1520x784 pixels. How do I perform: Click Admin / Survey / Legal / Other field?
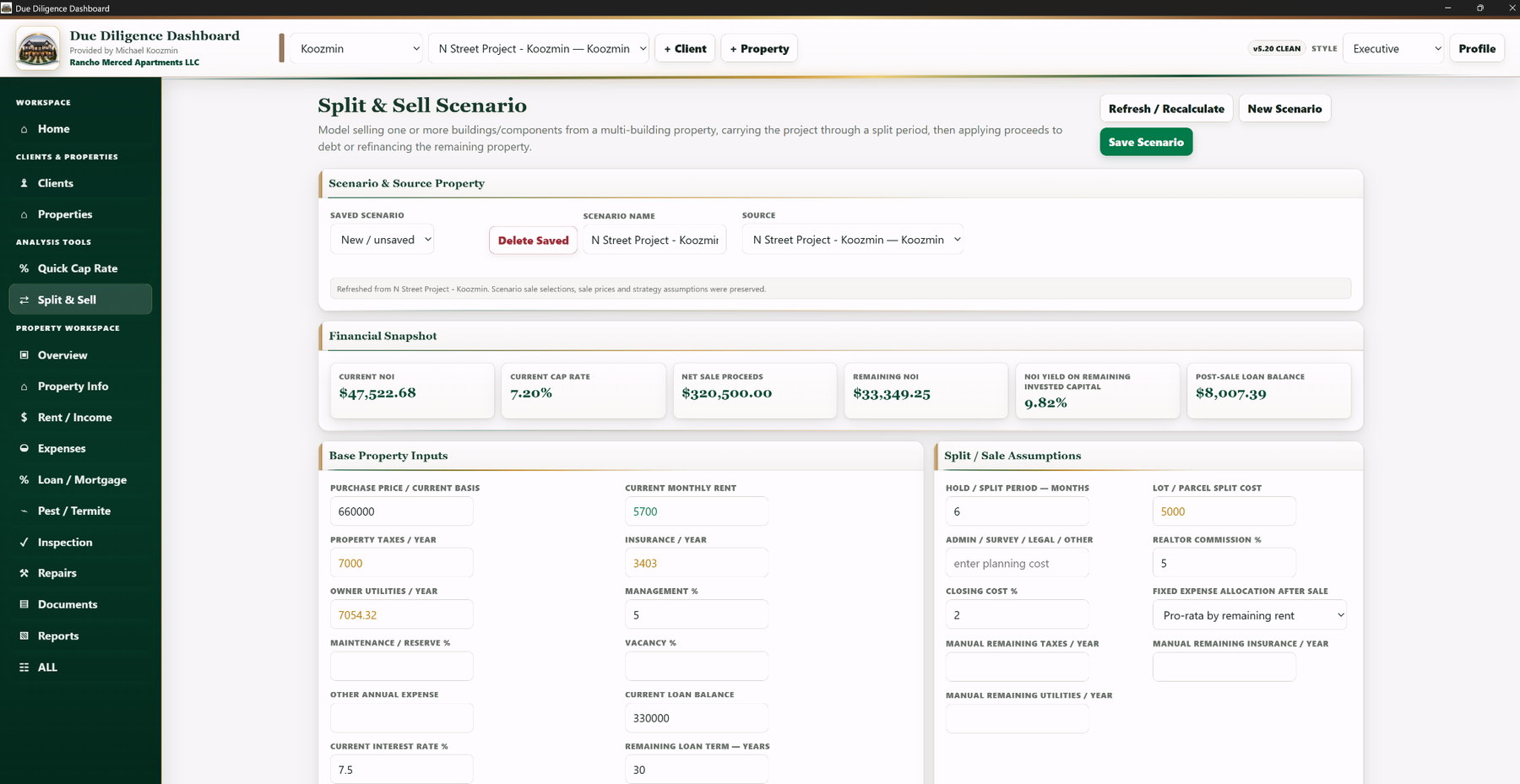pyautogui.click(x=1017, y=563)
